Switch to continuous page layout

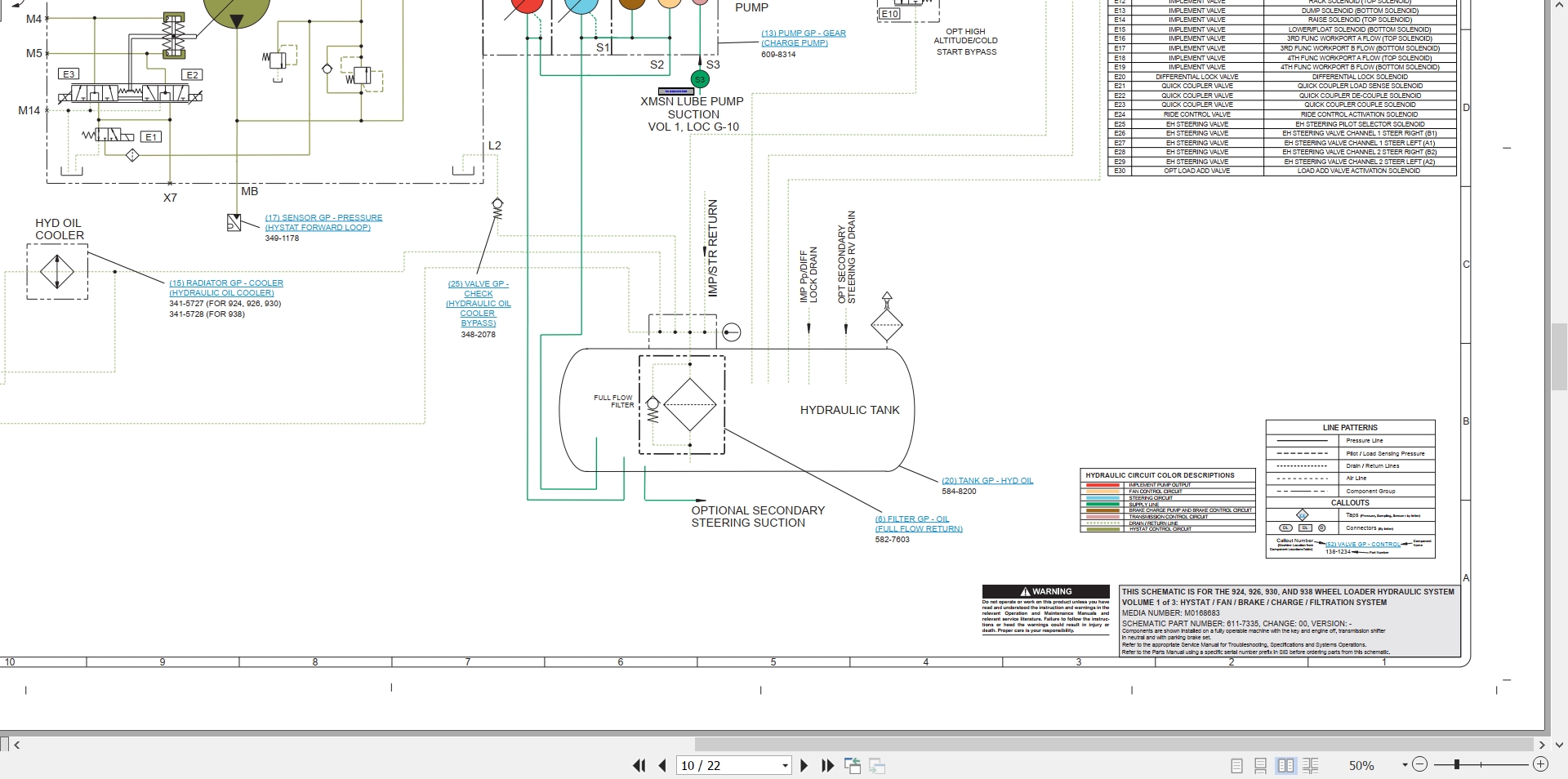[x=1261, y=765]
